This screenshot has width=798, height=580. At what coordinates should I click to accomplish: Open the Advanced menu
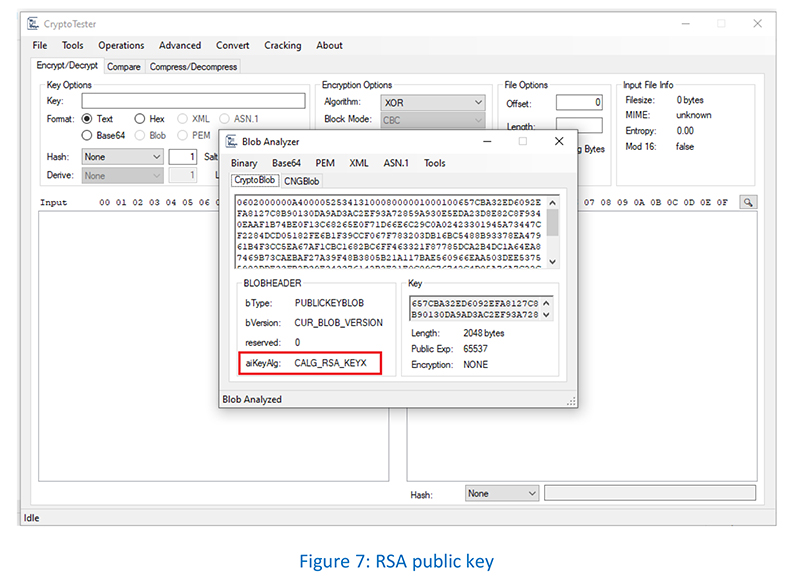(x=180, y=45)
